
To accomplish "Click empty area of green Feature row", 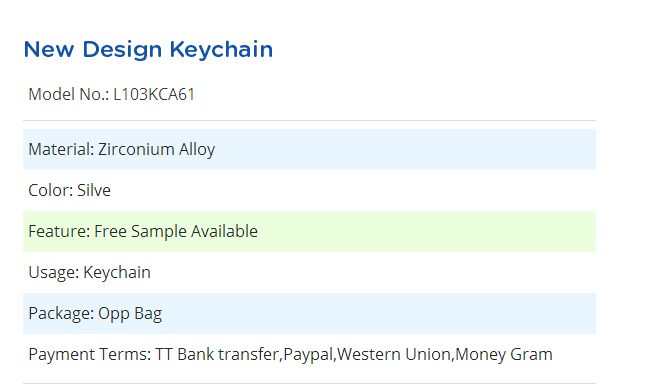I will pos(425,231).
